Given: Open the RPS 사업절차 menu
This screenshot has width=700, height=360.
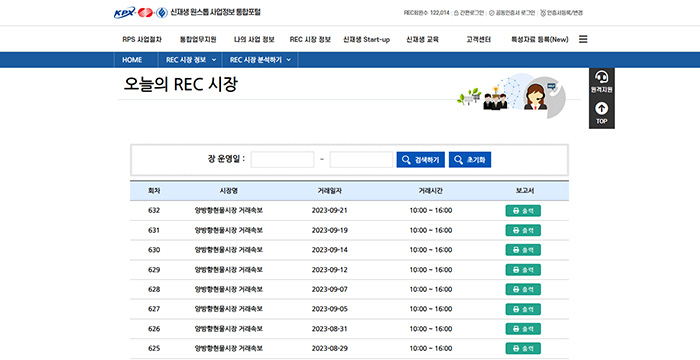Looking at the screenshot, I should (142, 39).
